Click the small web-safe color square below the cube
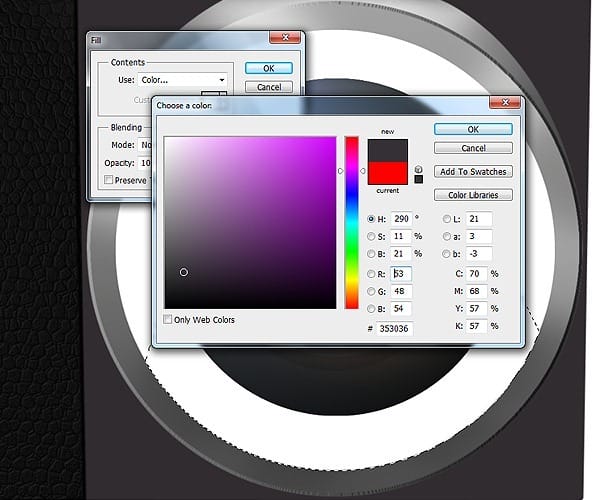 pos(418,179)
